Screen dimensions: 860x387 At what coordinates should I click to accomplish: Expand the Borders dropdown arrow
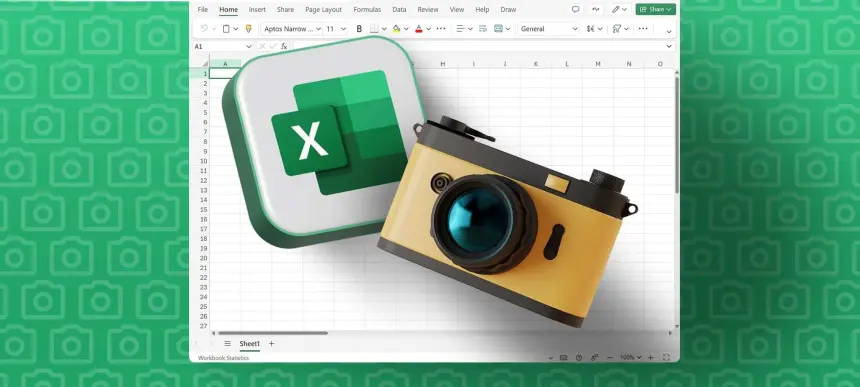coord(384,29)
